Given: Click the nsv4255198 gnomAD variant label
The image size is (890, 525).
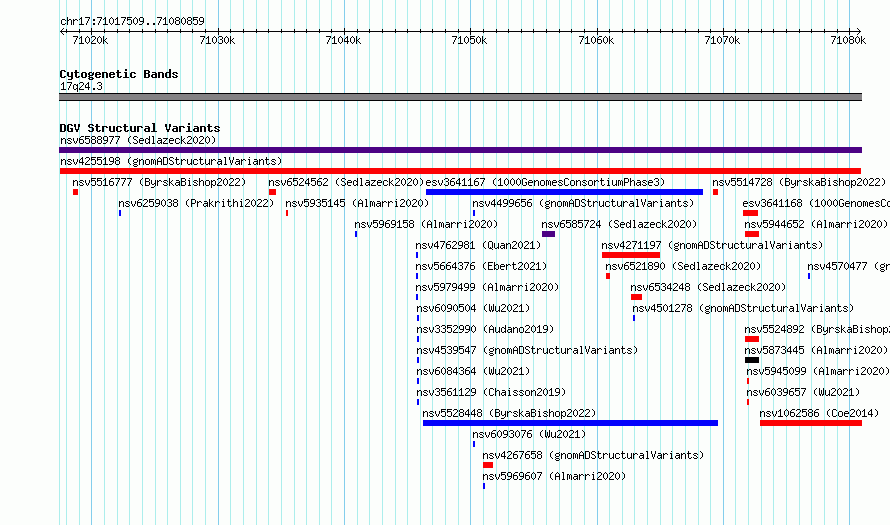Looking at the screenshot, I should pos(171,161).
